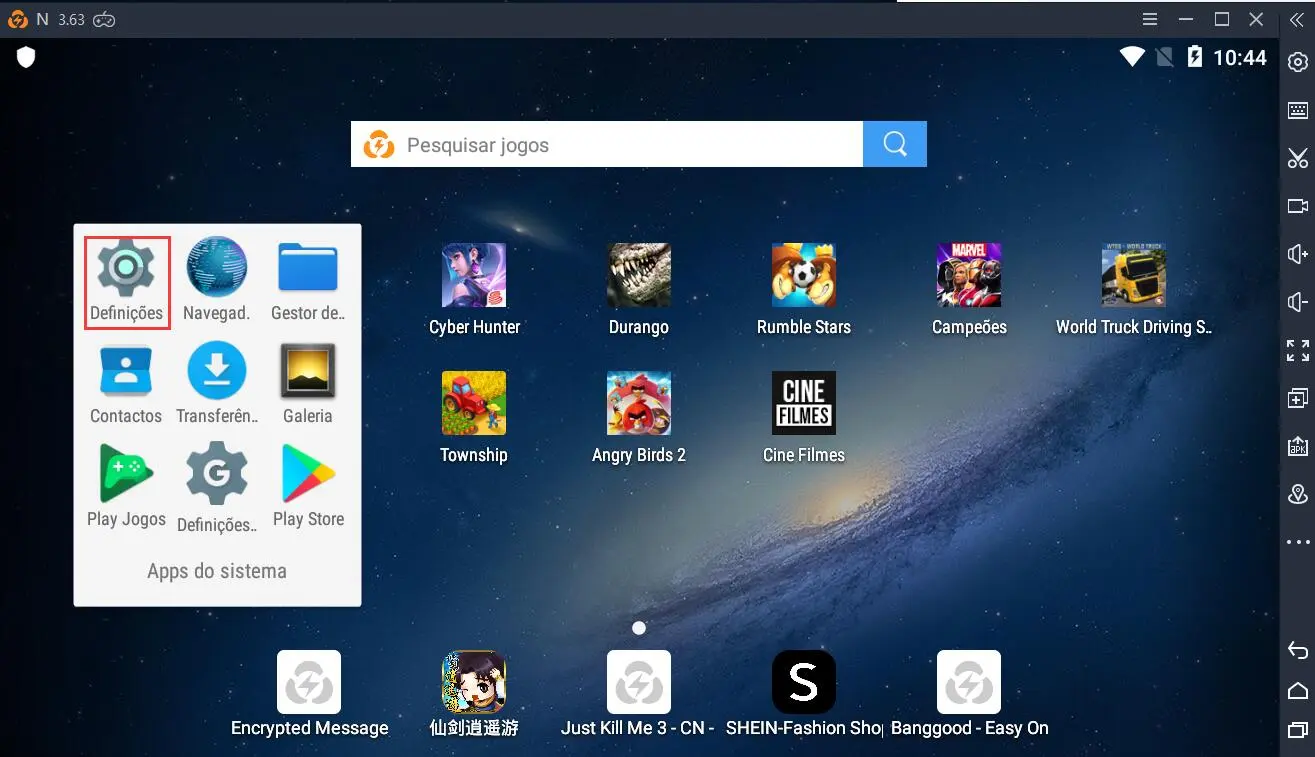Tap the no-SIM status icon
This screenshot has width=1315, height=757.
click(1164, 57)
